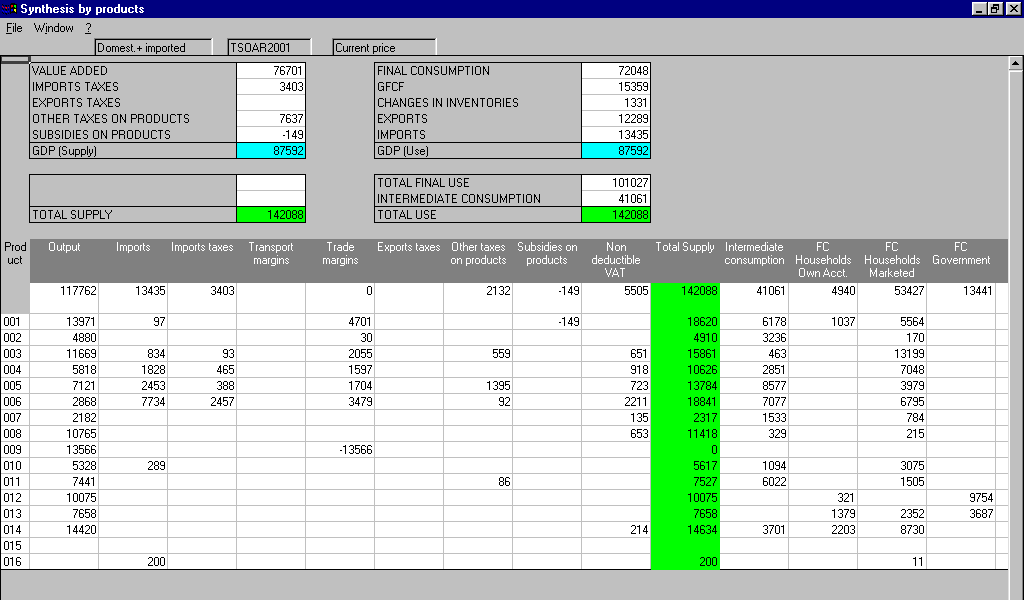Screen dimensions: 1024x600
Task: Close the Synthesis by products window
Action: pos(1012,9)
